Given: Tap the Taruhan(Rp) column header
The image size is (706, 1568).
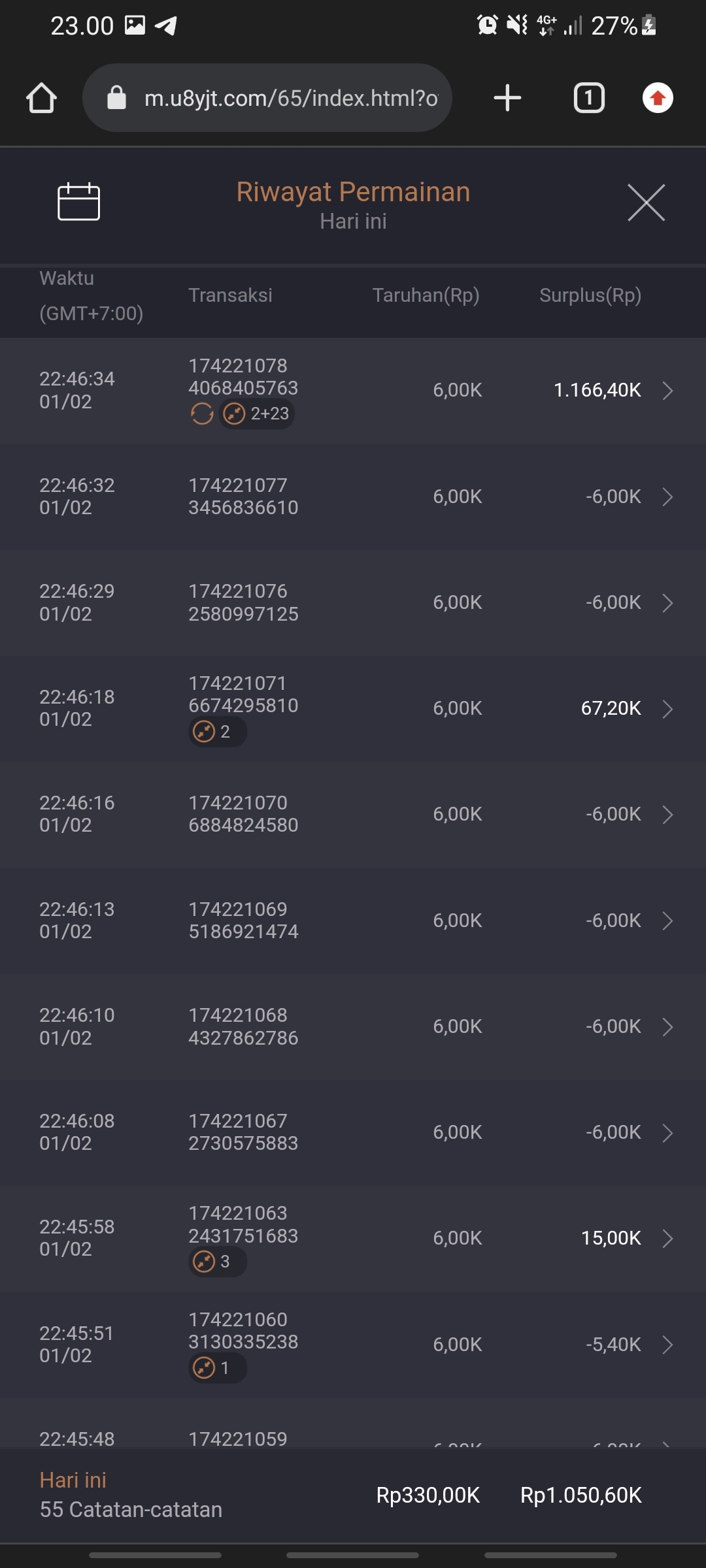Looking at the screenshot, I should pos(426,295).
